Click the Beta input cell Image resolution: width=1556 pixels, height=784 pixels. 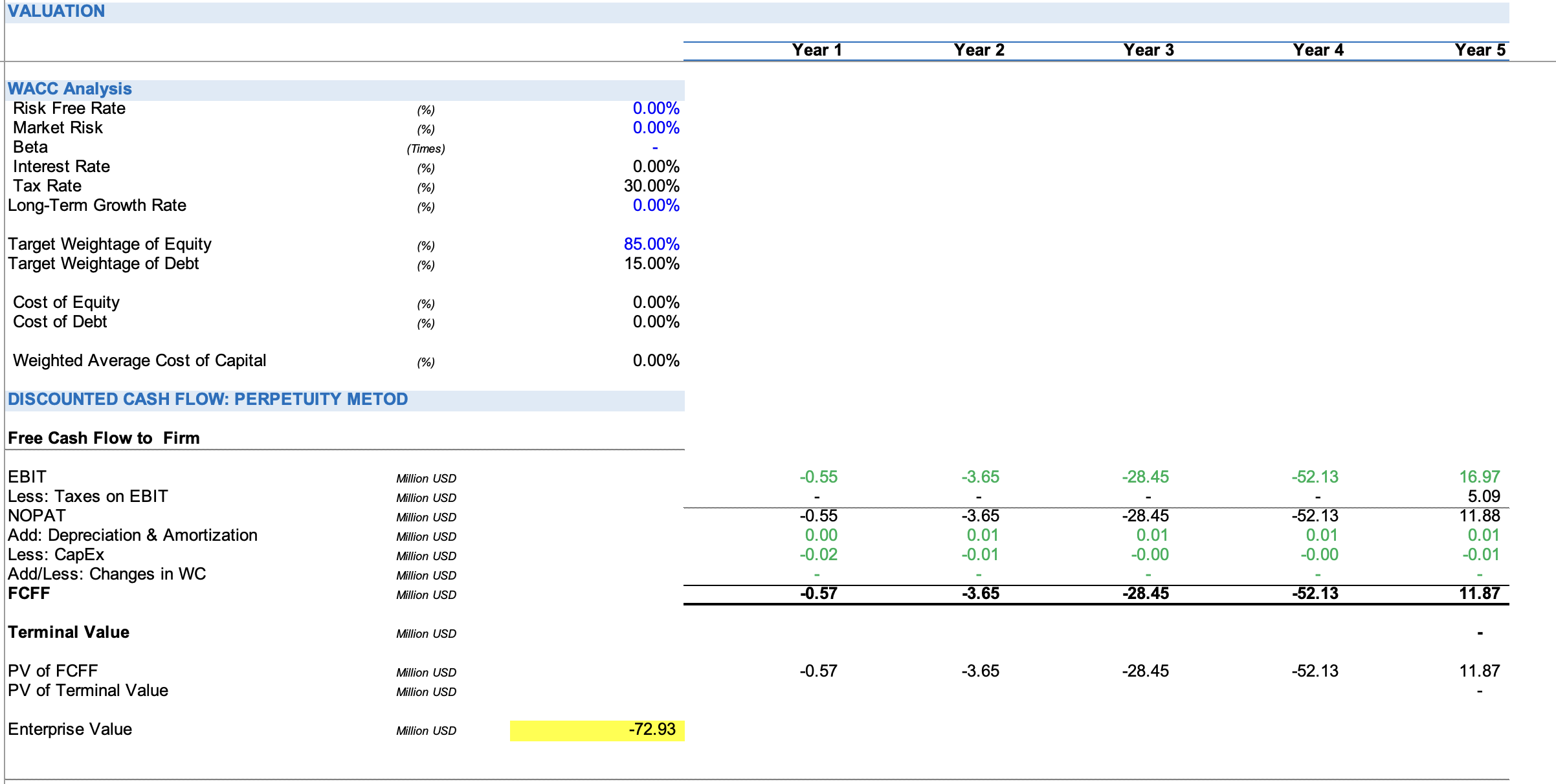tap(654, 147)
